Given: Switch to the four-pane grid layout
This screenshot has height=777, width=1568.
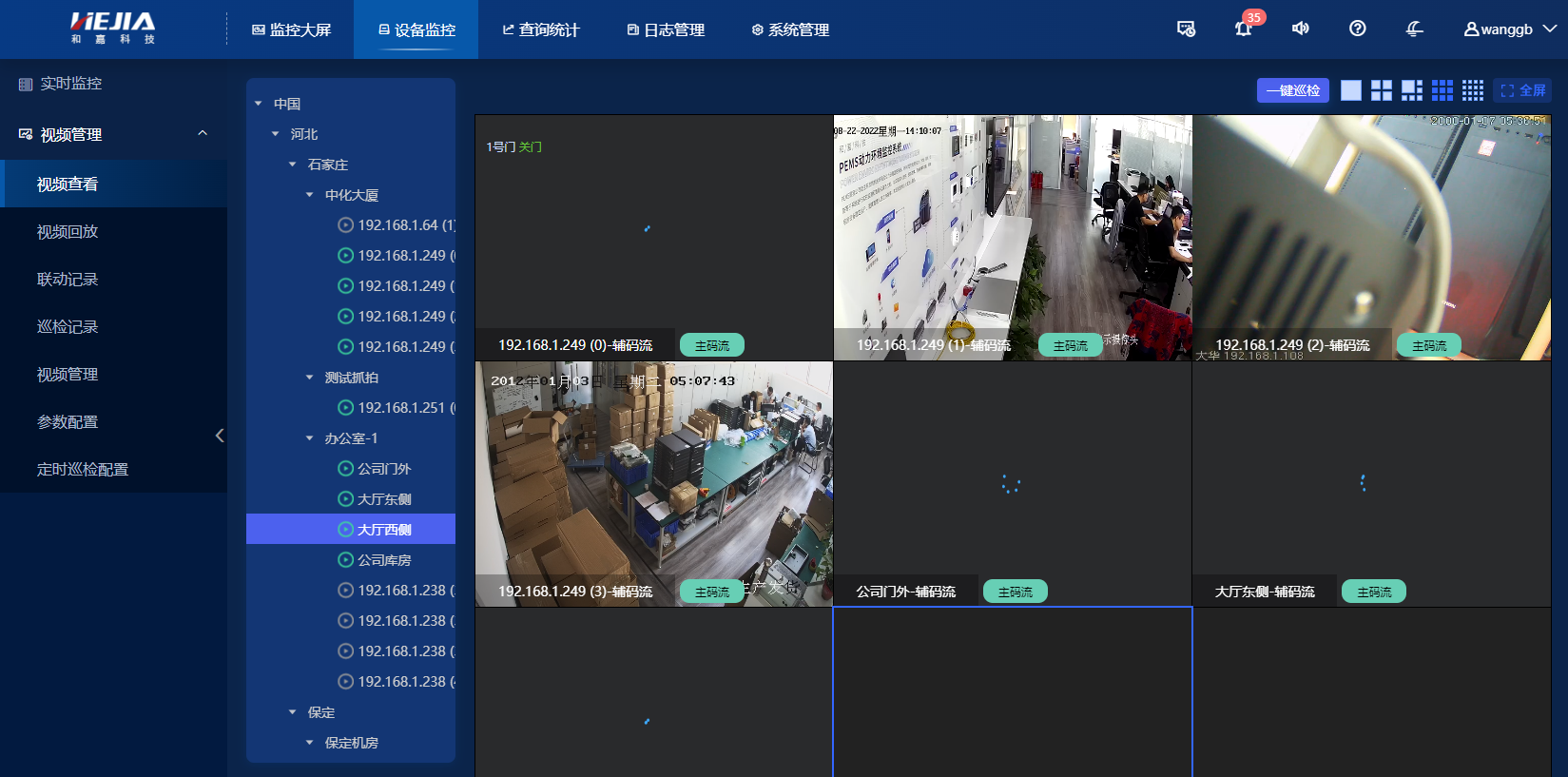Looking at the screenshot, I should (1381, 90).
